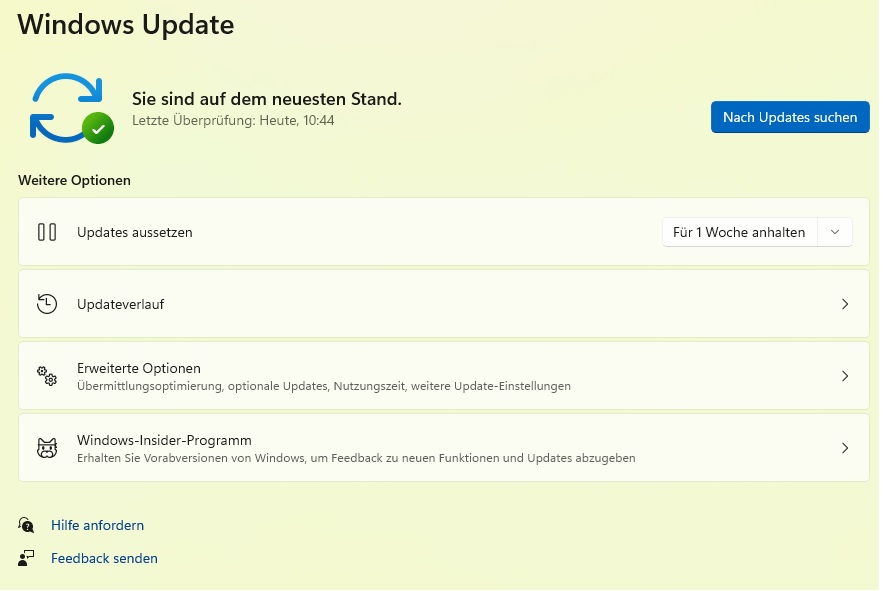Click Nach Updates suchen button
The height and width of the screenshot is (591, 883).
coord(790,117)
